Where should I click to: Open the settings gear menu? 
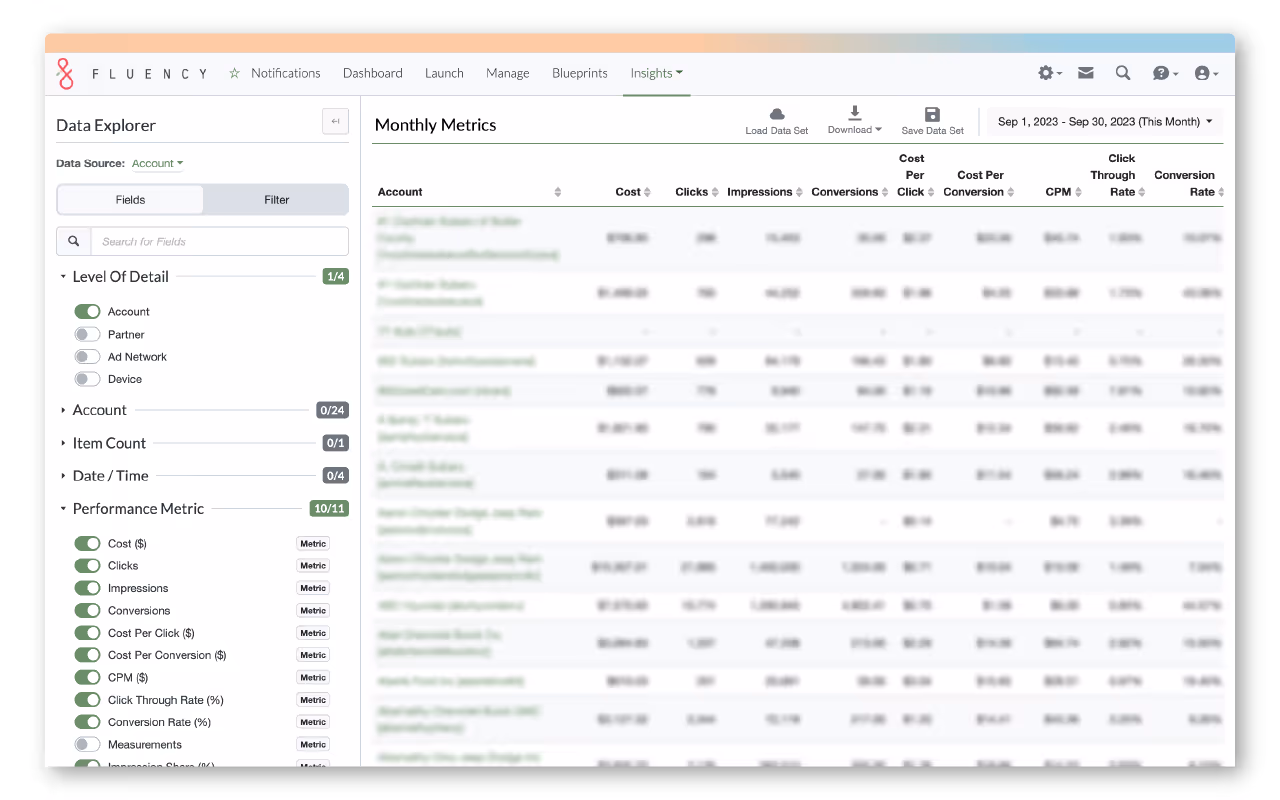point(1050,73)
